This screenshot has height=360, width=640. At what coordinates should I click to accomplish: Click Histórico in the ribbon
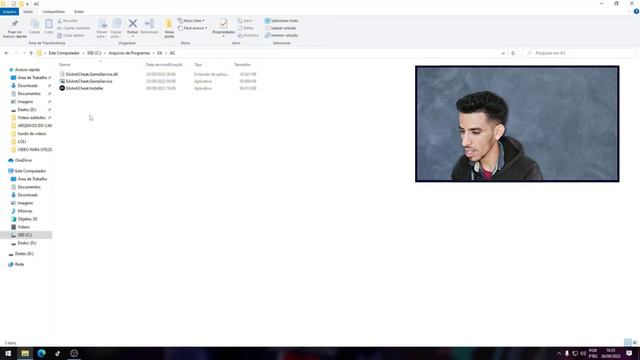point(248,36)
